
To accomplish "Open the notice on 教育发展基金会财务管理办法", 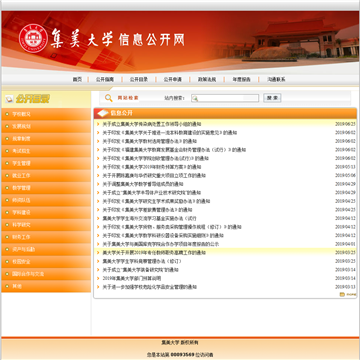I will pos(174,150).
